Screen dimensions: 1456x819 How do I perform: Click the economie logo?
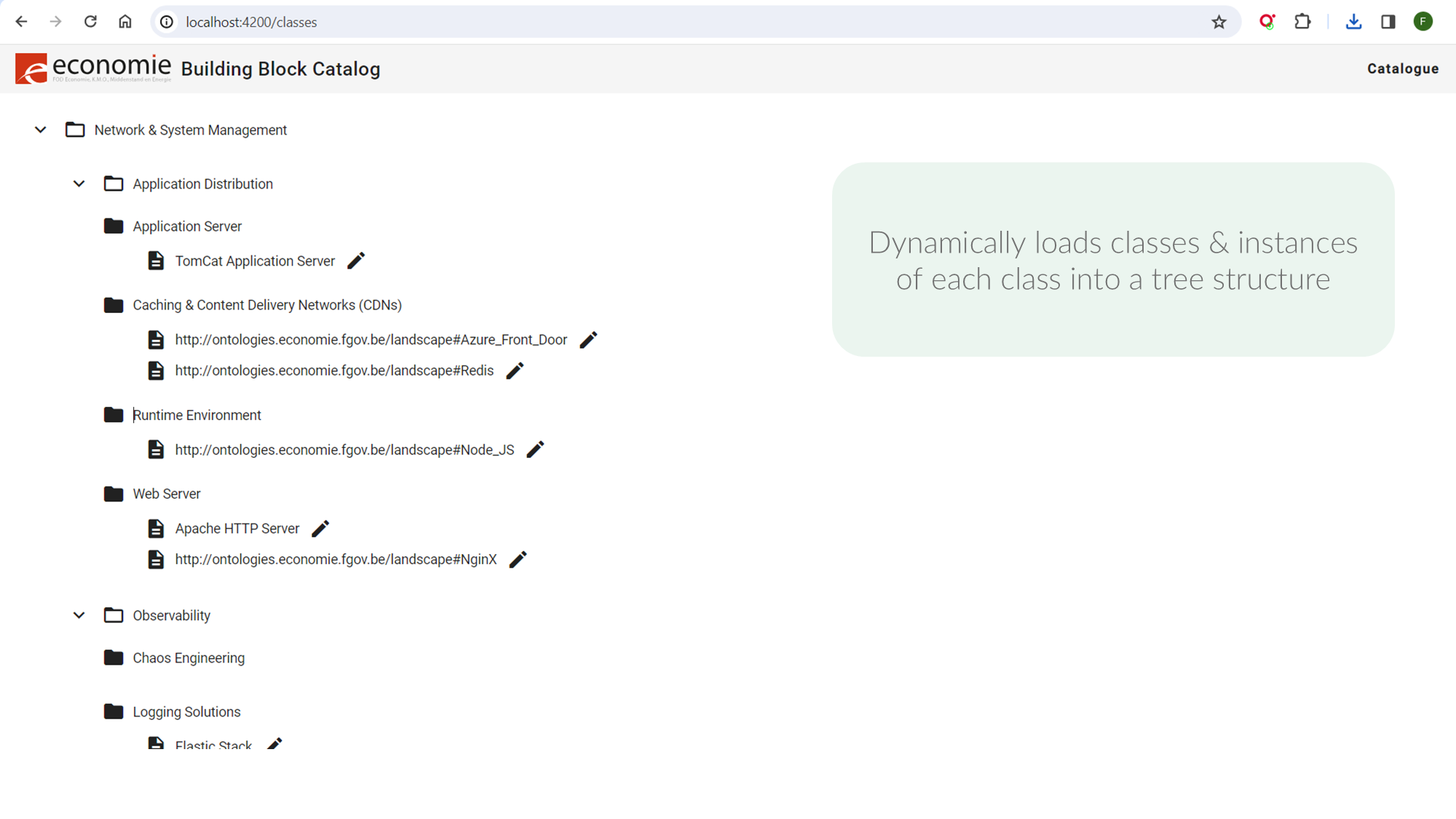(92, 68)
